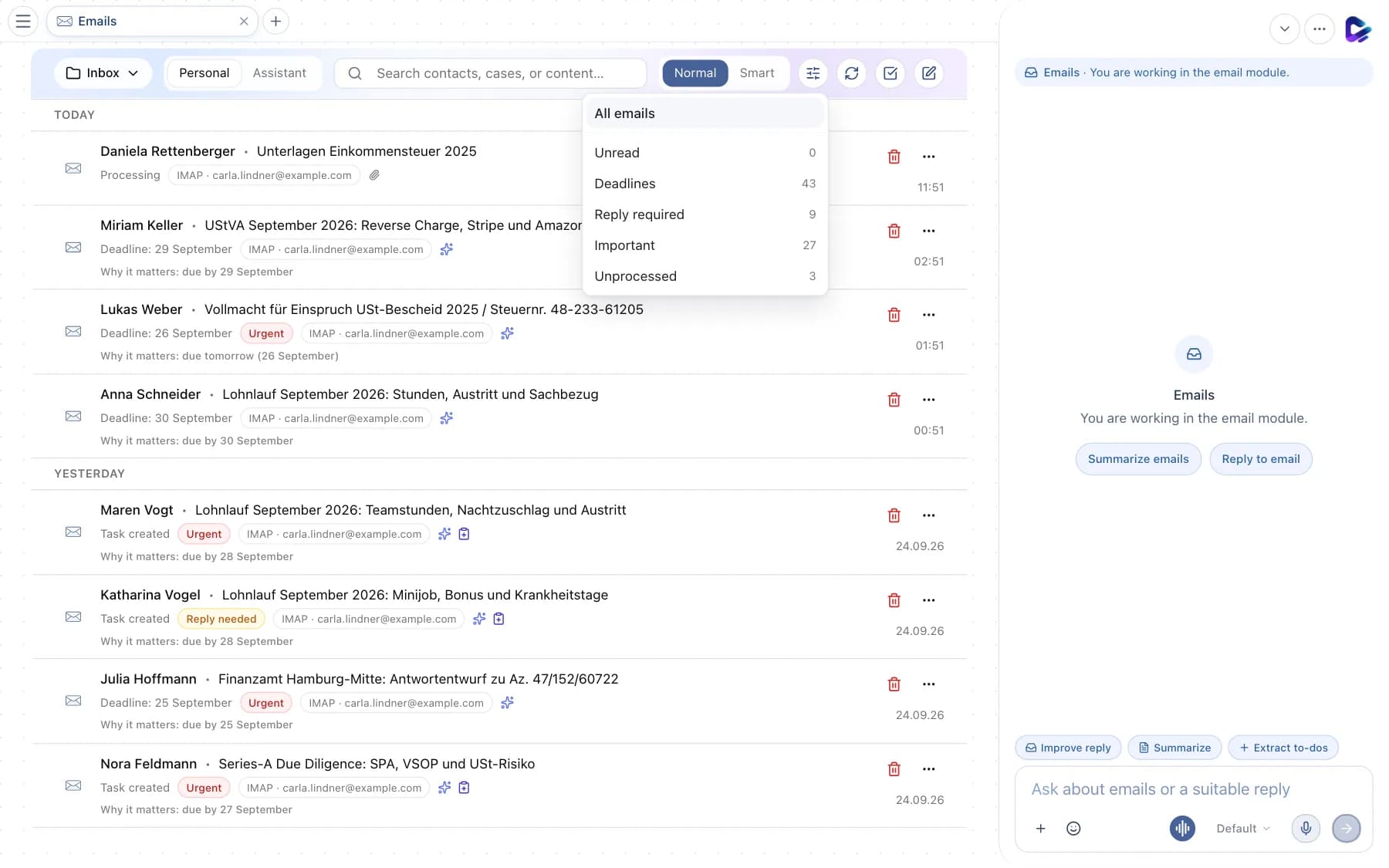Screen dimensions: 1389x868
Task: Open the hamburger menu icon
Action: (23, 21)
